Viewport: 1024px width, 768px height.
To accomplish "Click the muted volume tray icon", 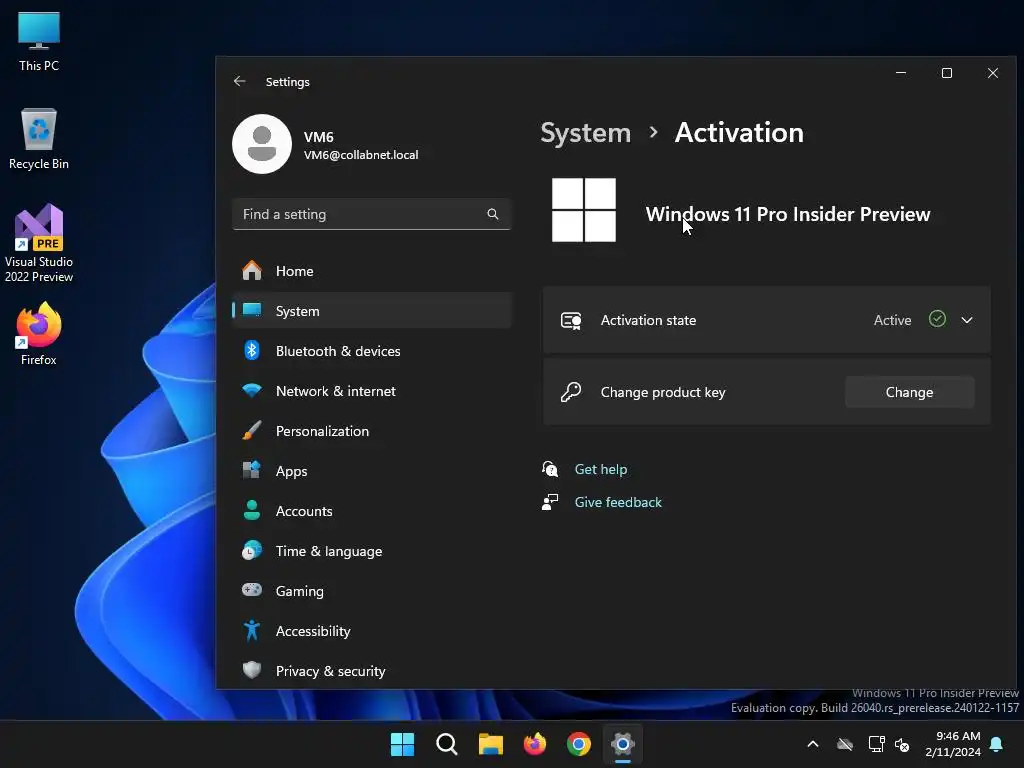I will [x=903, y=744].
